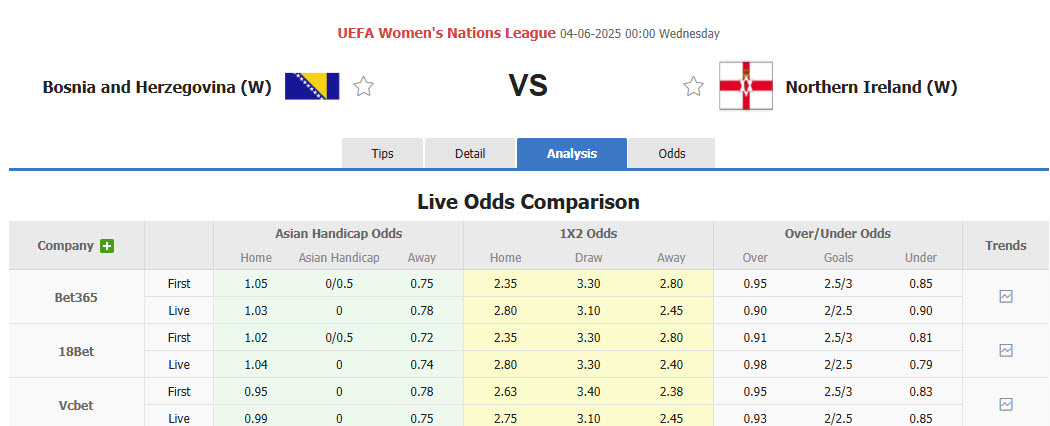Select the Analysis tab
The height and width of the screenshot is (426, 1050).
(572, 153)
